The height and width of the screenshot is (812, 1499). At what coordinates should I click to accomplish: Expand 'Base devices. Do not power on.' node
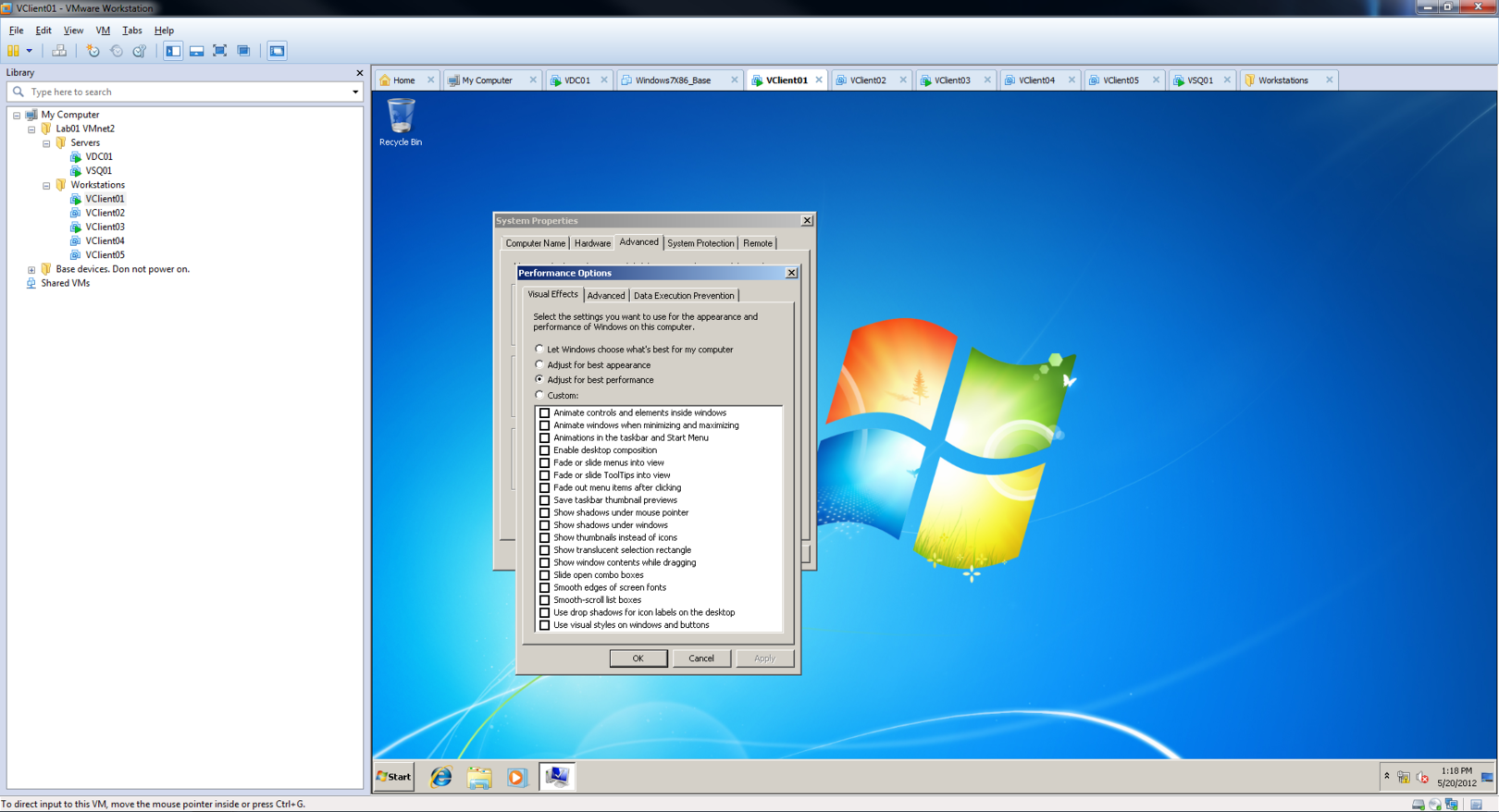[31, 270]
